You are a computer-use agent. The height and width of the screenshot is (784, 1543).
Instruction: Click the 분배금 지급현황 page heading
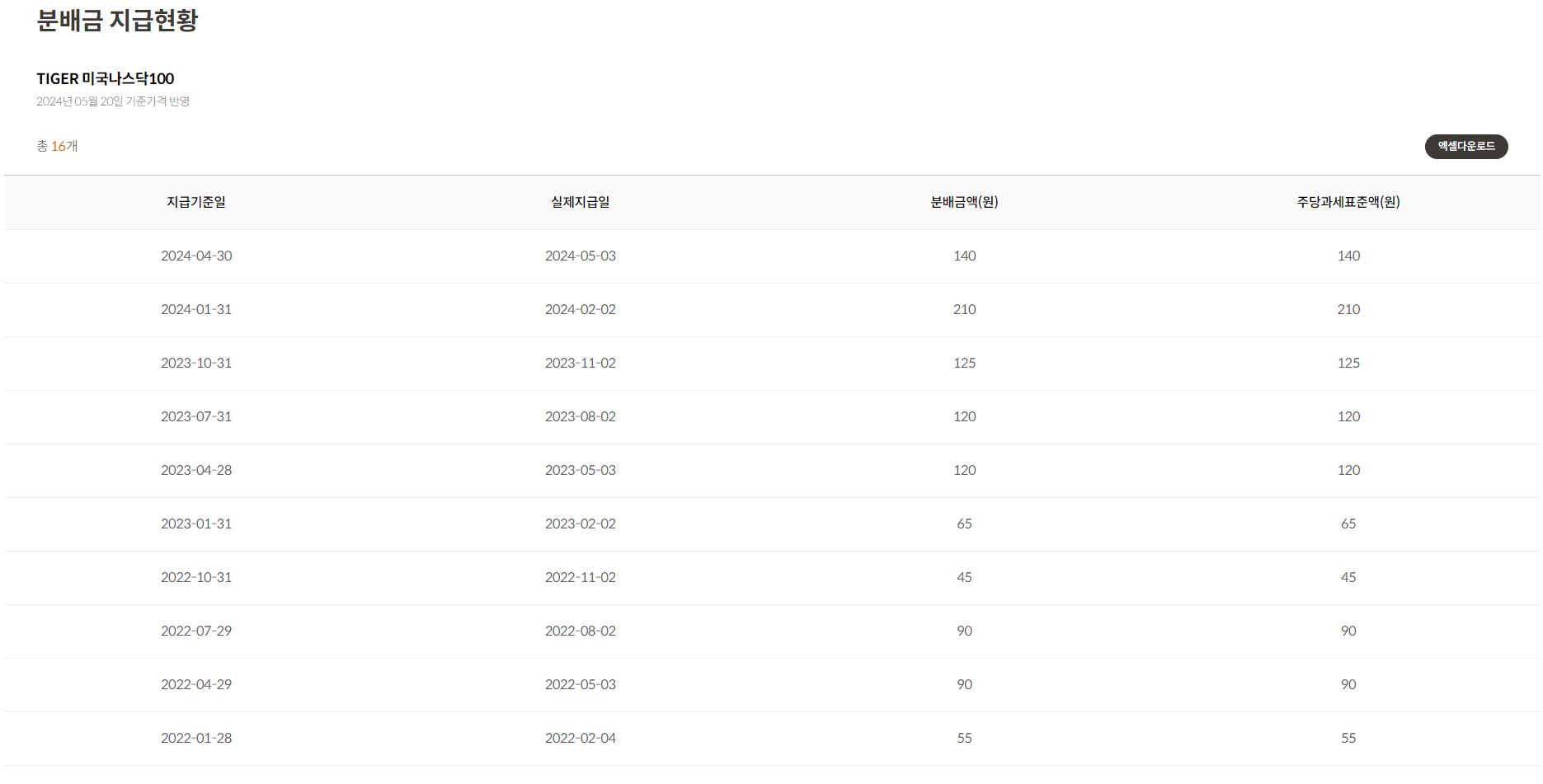pyautogui.click(x=117, y=20)
